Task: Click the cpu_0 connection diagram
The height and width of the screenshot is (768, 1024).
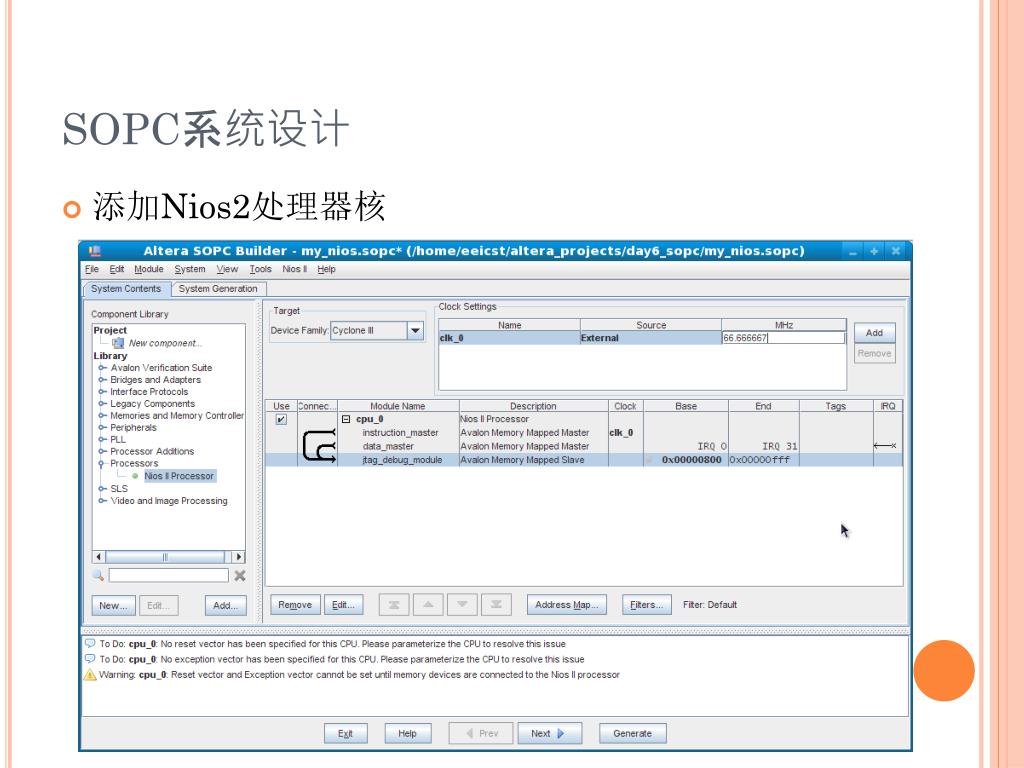Action: click(x=319, y=446)
